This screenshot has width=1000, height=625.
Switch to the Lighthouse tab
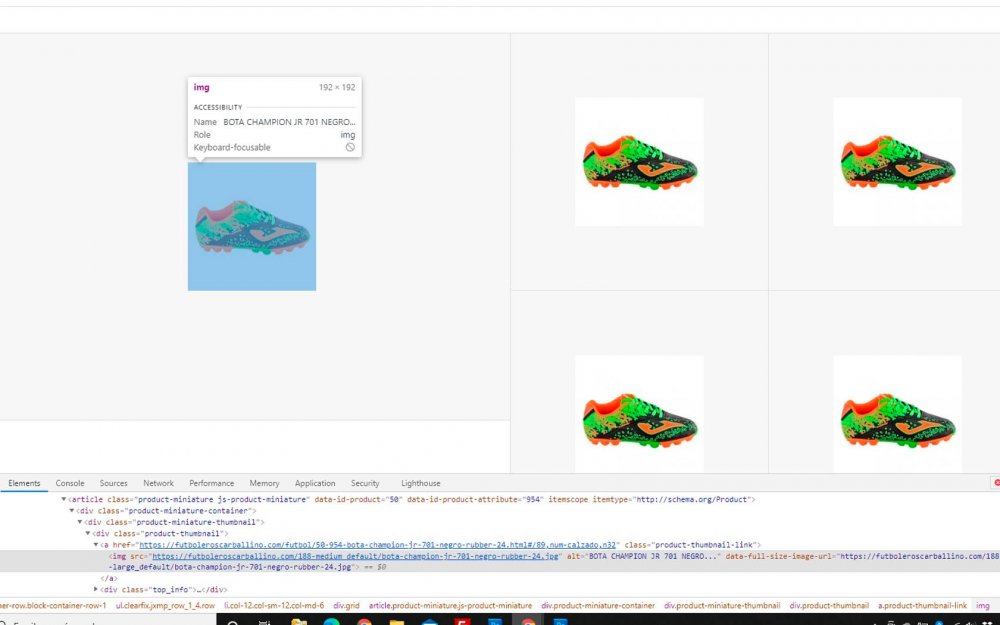[x=420, y=483]
